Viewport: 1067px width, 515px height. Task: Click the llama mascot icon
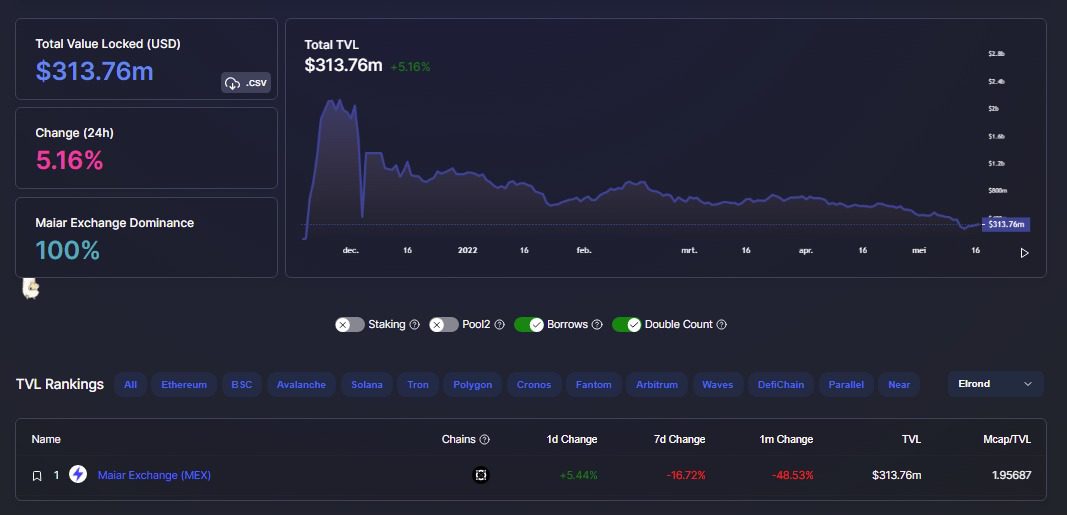tap(31, 288)
